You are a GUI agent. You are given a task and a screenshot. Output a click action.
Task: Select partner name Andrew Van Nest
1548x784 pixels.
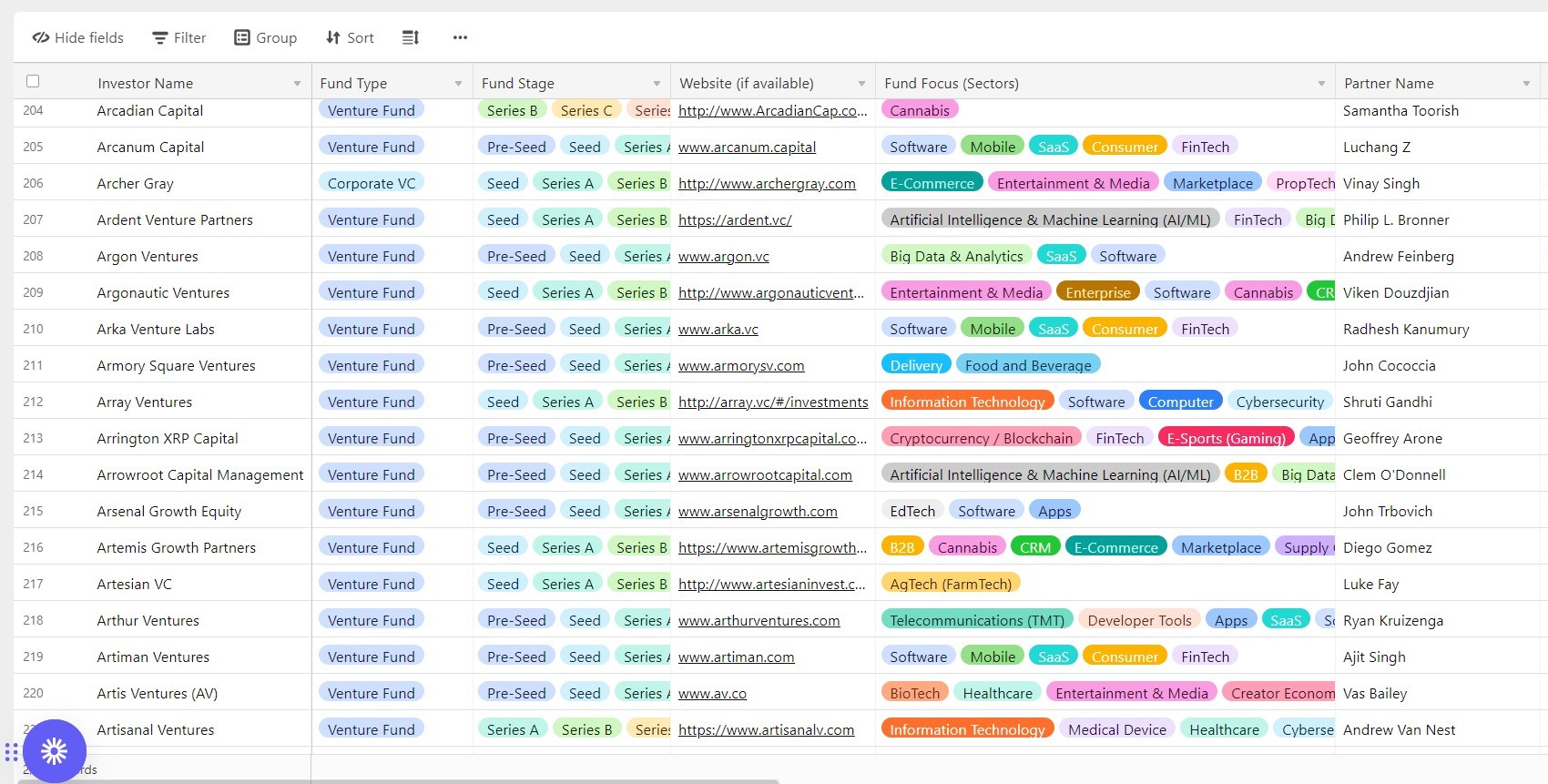(x=1399, y=729)
